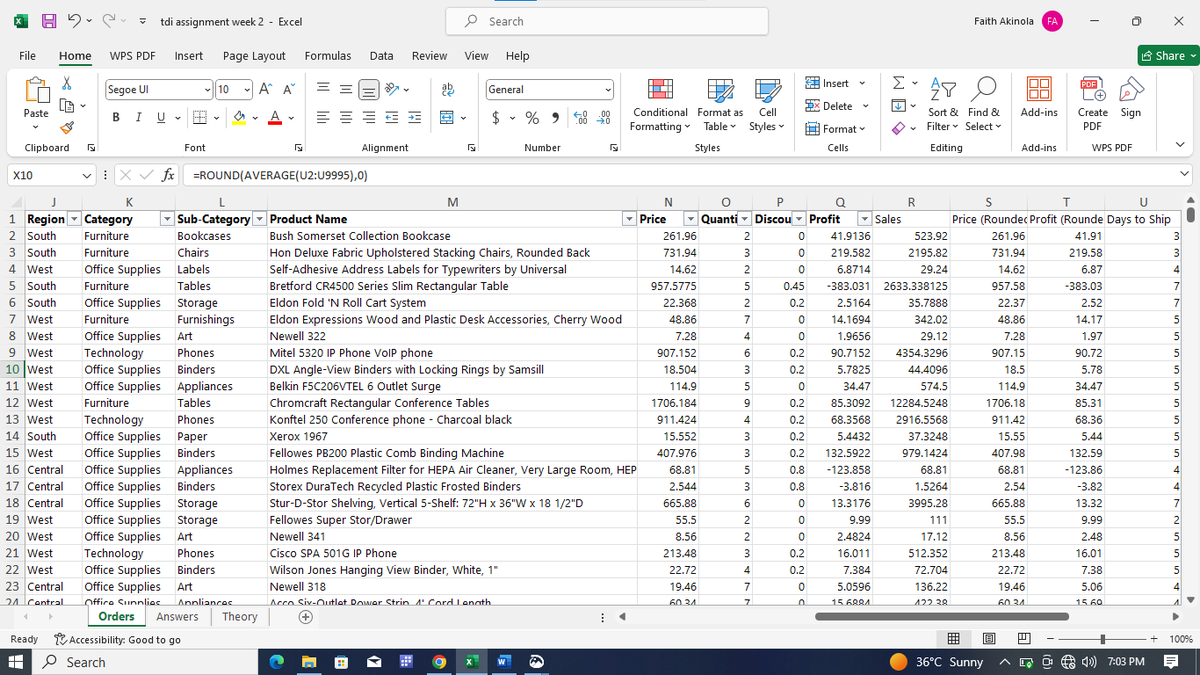Toggle Bottom Align vertical alignment
Image resolution: width=1200 pixels, height=675 pixels.
click(x=371, y=89)
